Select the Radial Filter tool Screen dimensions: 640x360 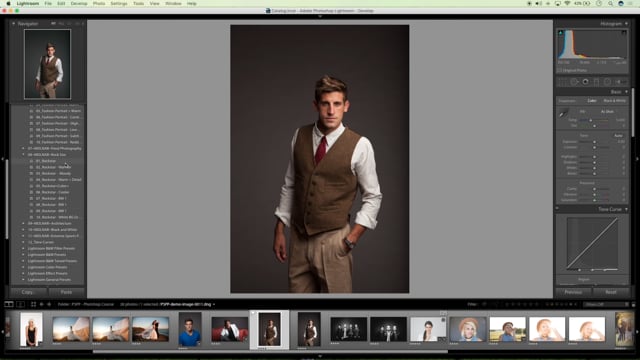(607, 82)
